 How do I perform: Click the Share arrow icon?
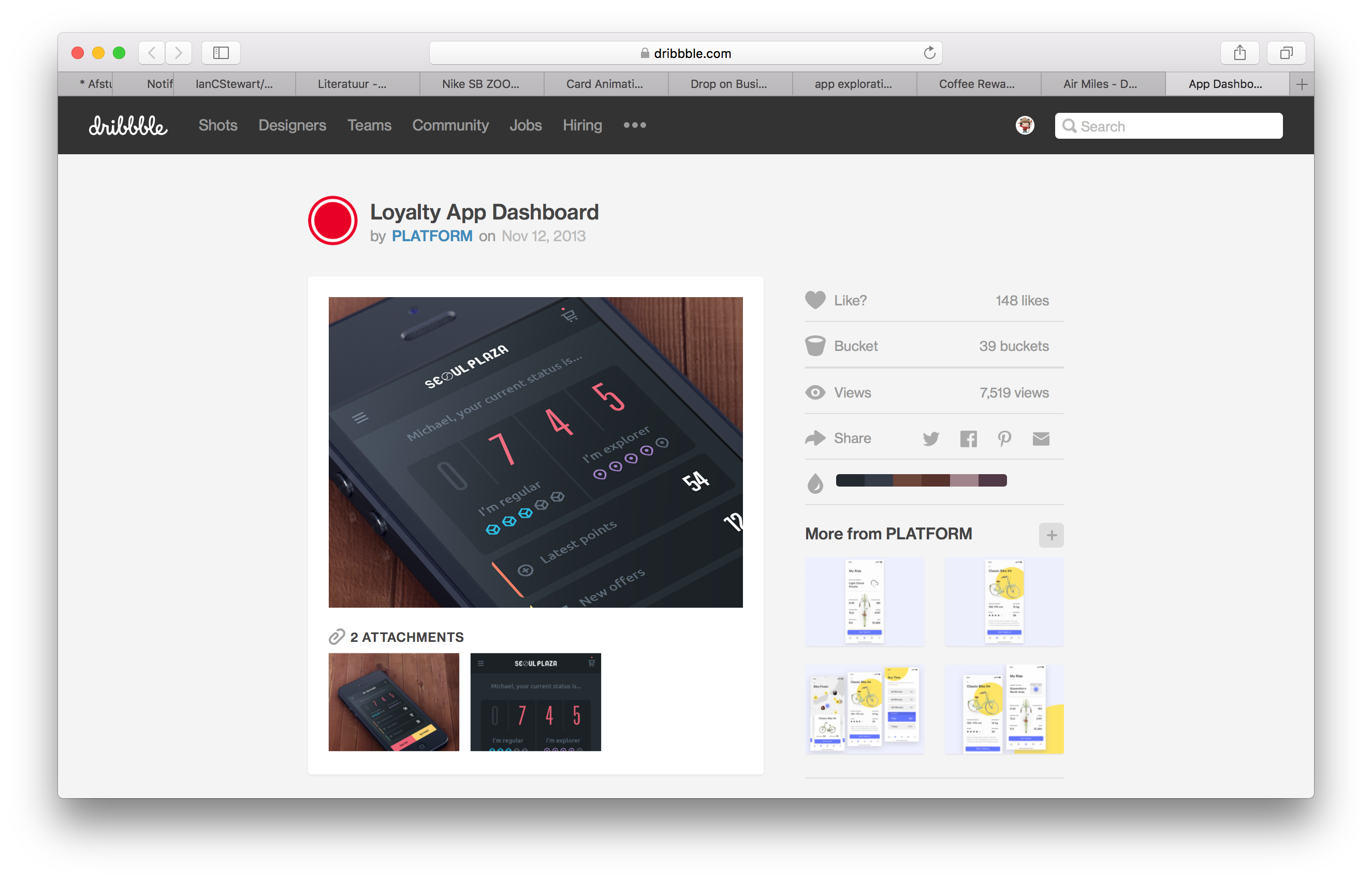(x=816, y=437)
